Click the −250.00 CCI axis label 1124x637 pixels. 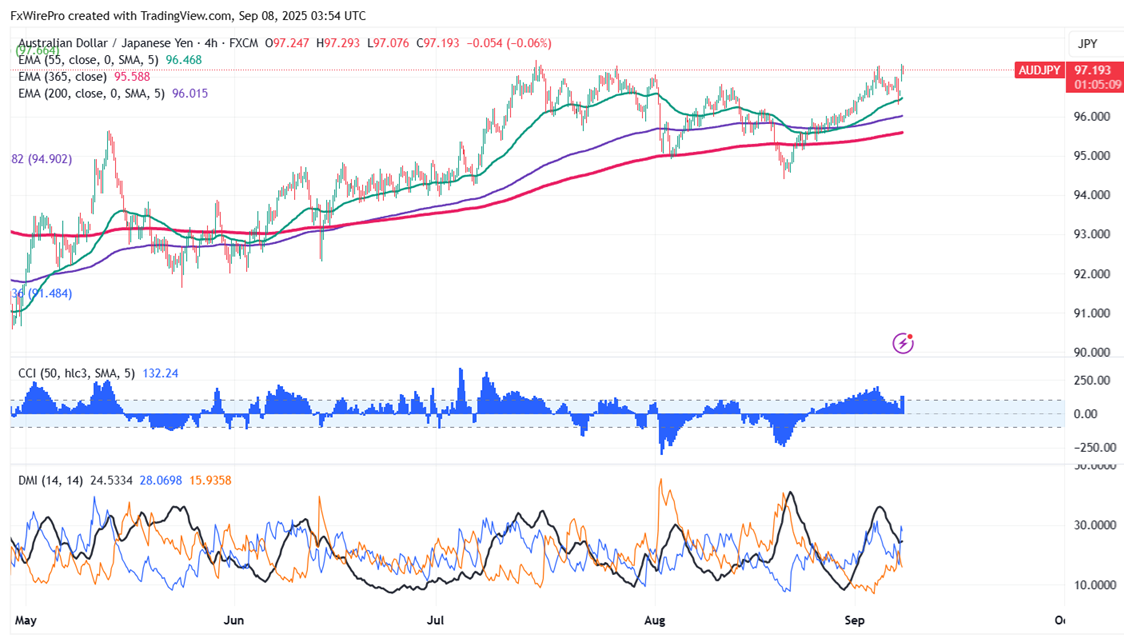(x=1095, y=448)
